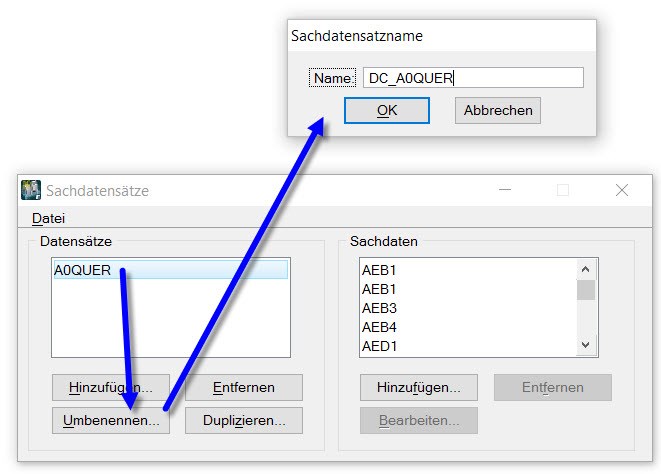This screenshot has width=661, height=474.
Task: Click the disabled maximize button of Sachdatensätze
Action: 563,190
